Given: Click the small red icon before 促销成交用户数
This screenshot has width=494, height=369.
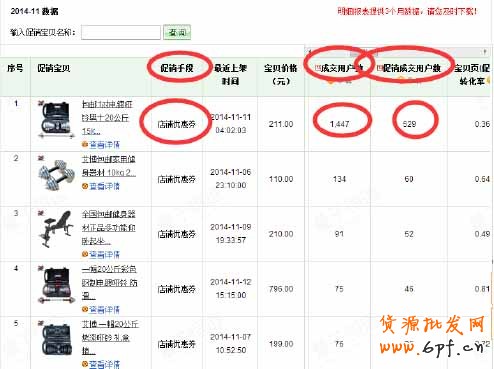Looking at the screenshot, I should pyautogui.click(x=379, y=68).
